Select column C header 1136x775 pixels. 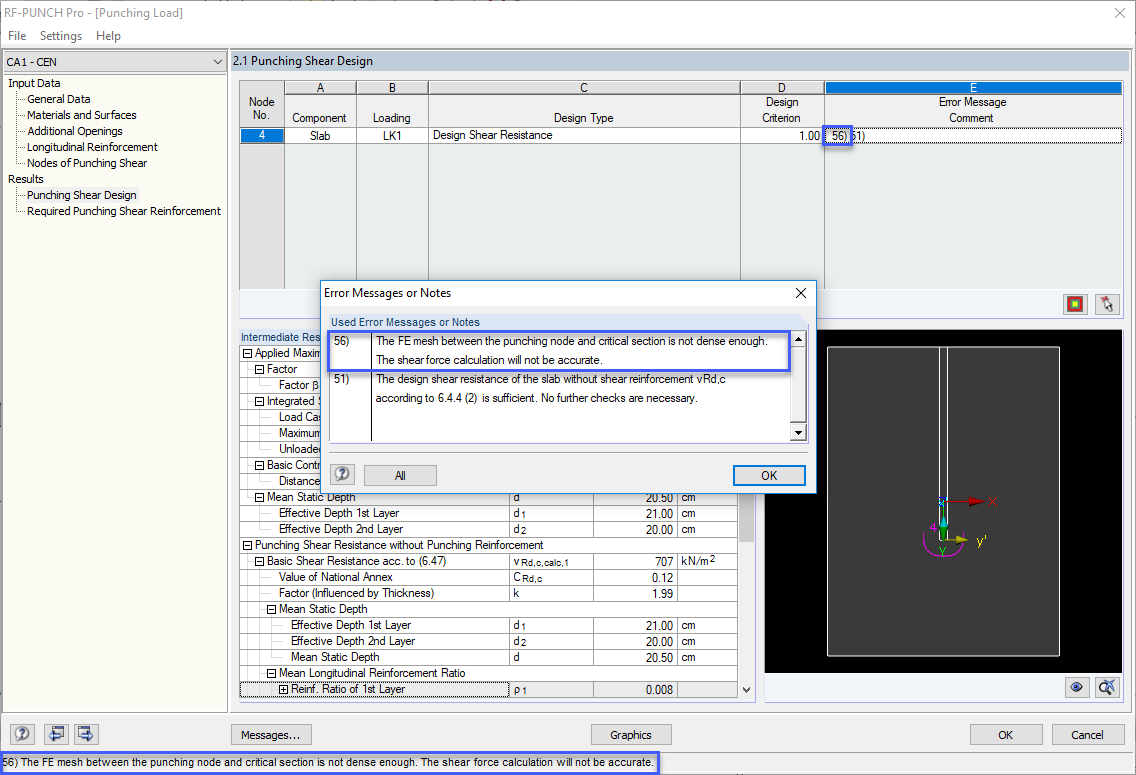coord(584,88)
